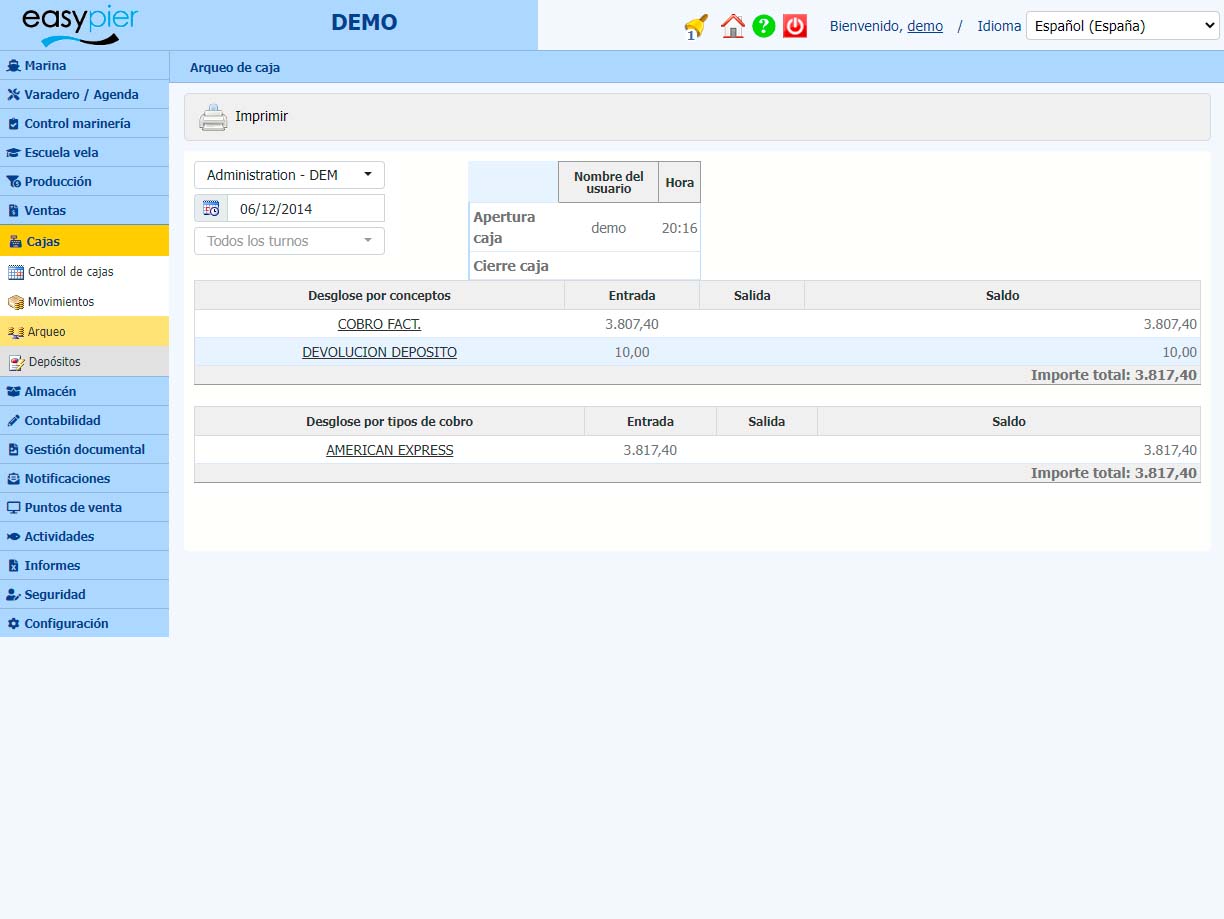This screenshot has height=919, width=1224.
Task: Open the COBRO FACT. concept link
Action: point(379,324)
